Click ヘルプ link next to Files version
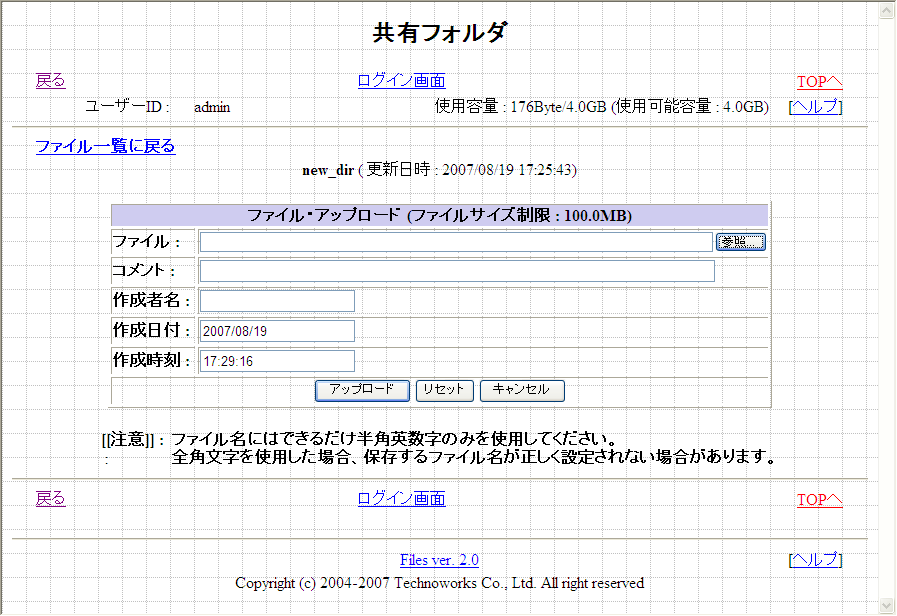This screenshot has width=897, height=616. click(x=815, y=560)
